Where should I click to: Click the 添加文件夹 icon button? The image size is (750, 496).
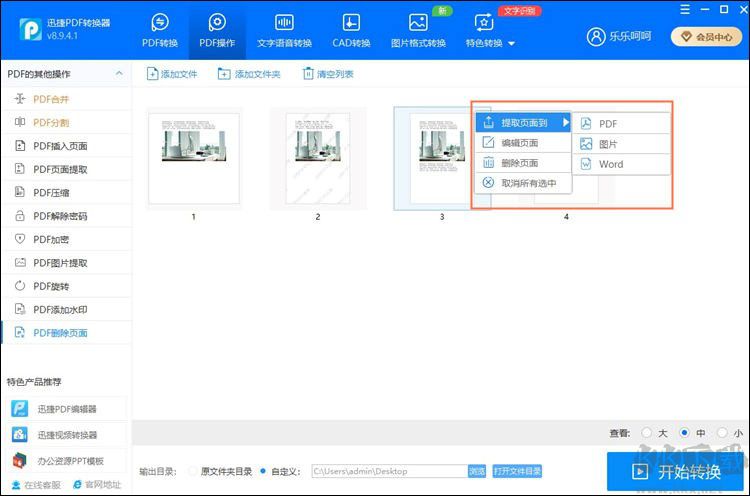click(224, 74)
